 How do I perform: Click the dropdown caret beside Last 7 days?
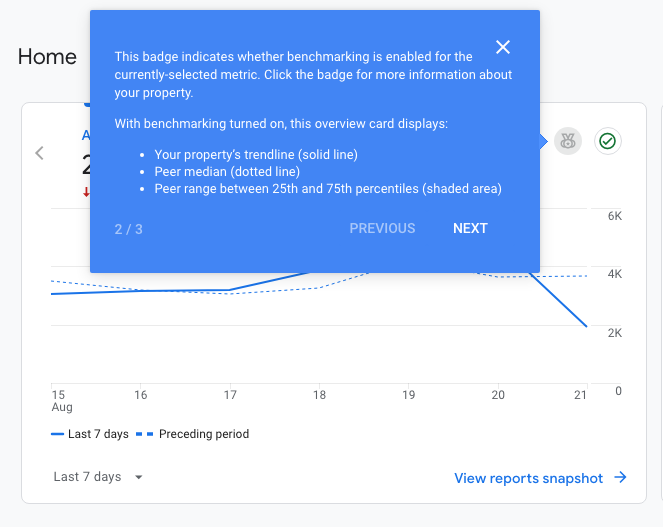(x=138, y=477)
